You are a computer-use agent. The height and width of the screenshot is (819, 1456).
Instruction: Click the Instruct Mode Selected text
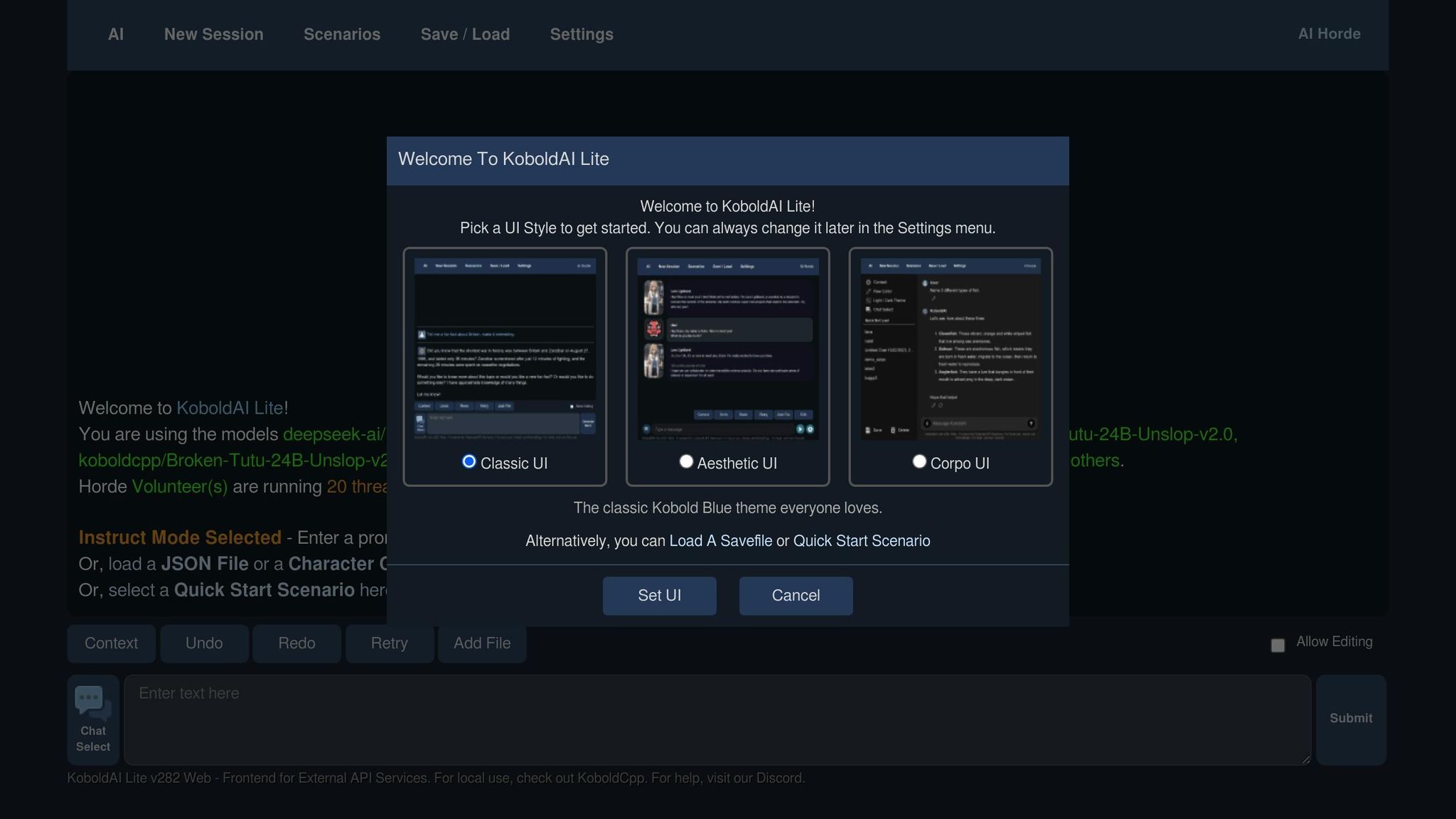point(180,537)
